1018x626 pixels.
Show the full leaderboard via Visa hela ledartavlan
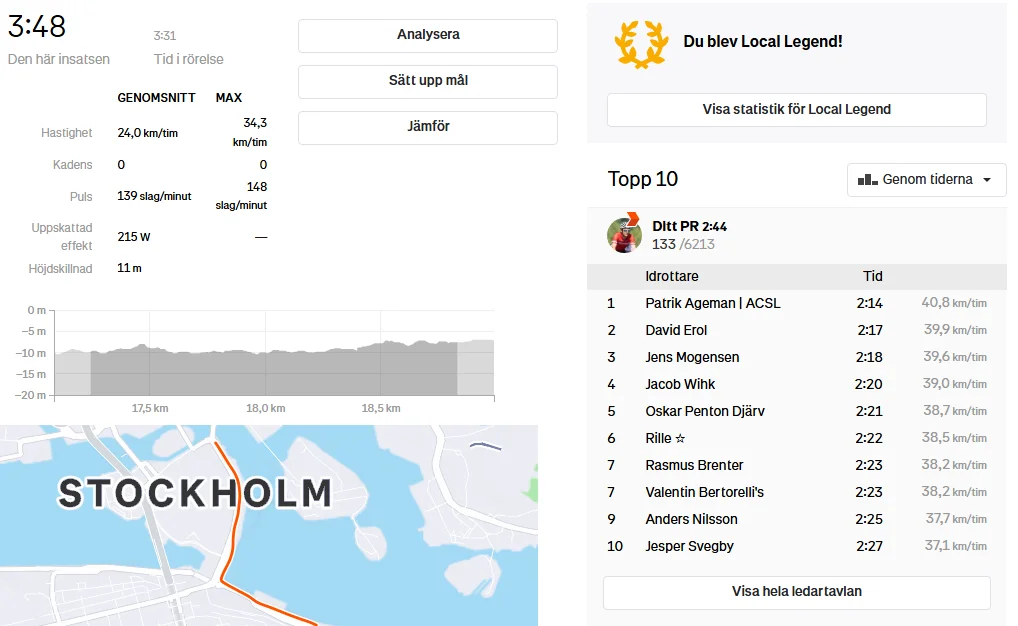pyautogui.click(x=796, y=591)
